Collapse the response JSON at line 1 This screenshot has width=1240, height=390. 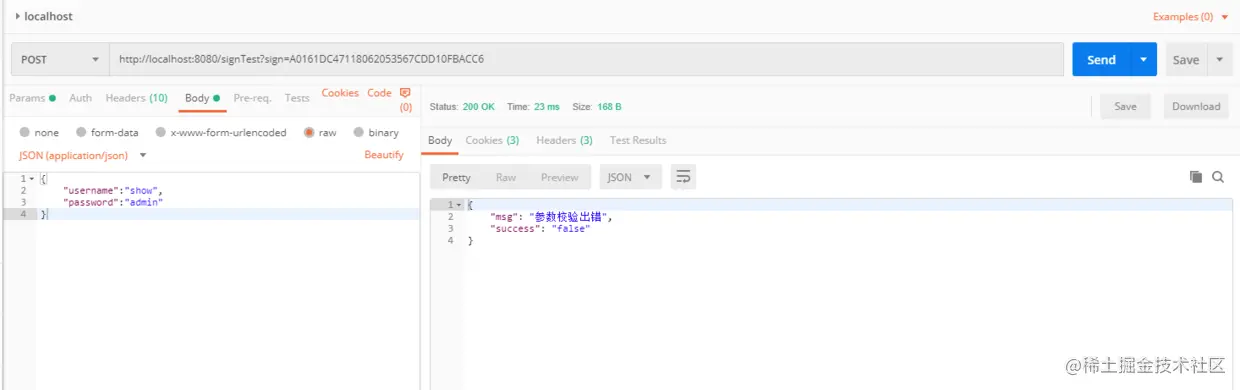[x=459, y=205]
